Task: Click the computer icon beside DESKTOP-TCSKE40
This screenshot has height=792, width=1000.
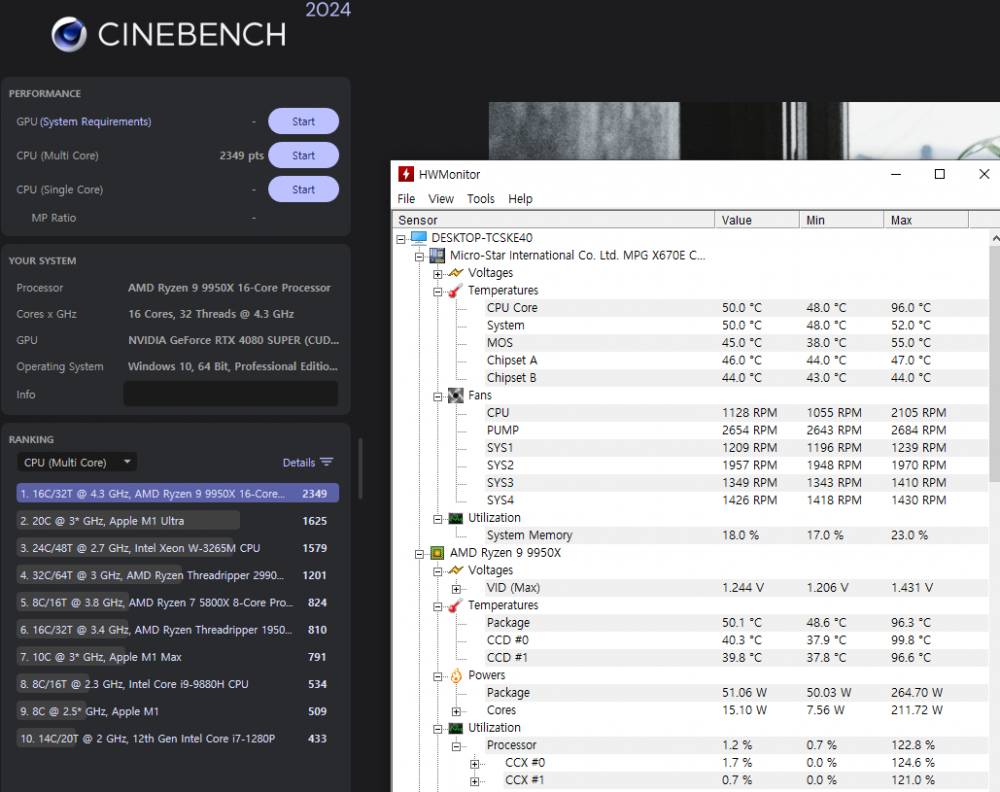Action: point(419,238)
